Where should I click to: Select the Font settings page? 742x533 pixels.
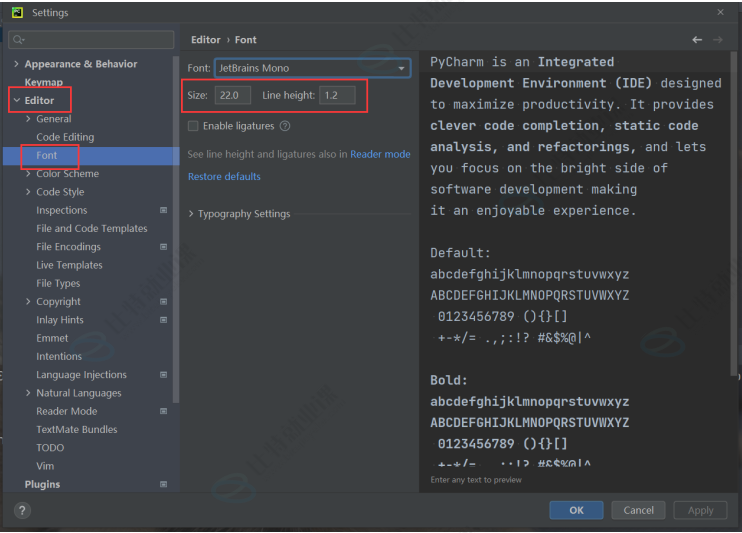point(46,155)
